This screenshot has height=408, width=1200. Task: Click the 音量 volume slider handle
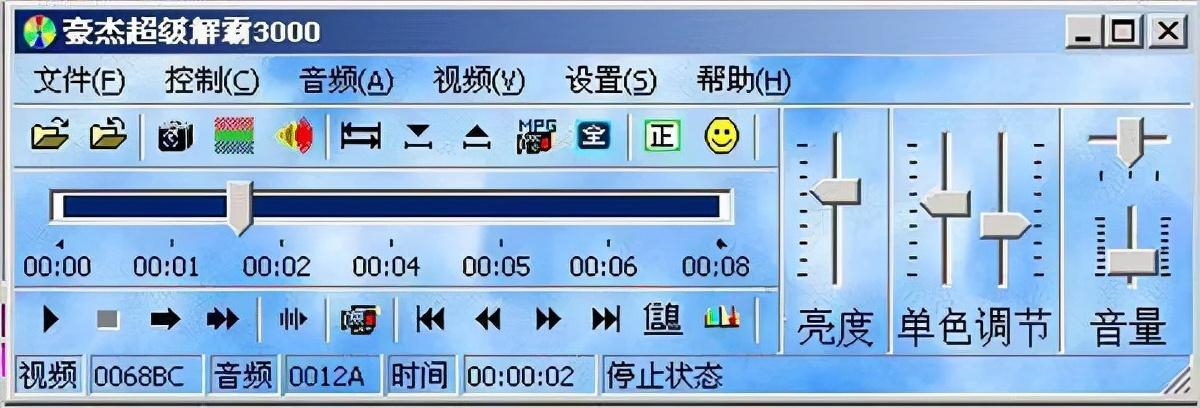1131,263
